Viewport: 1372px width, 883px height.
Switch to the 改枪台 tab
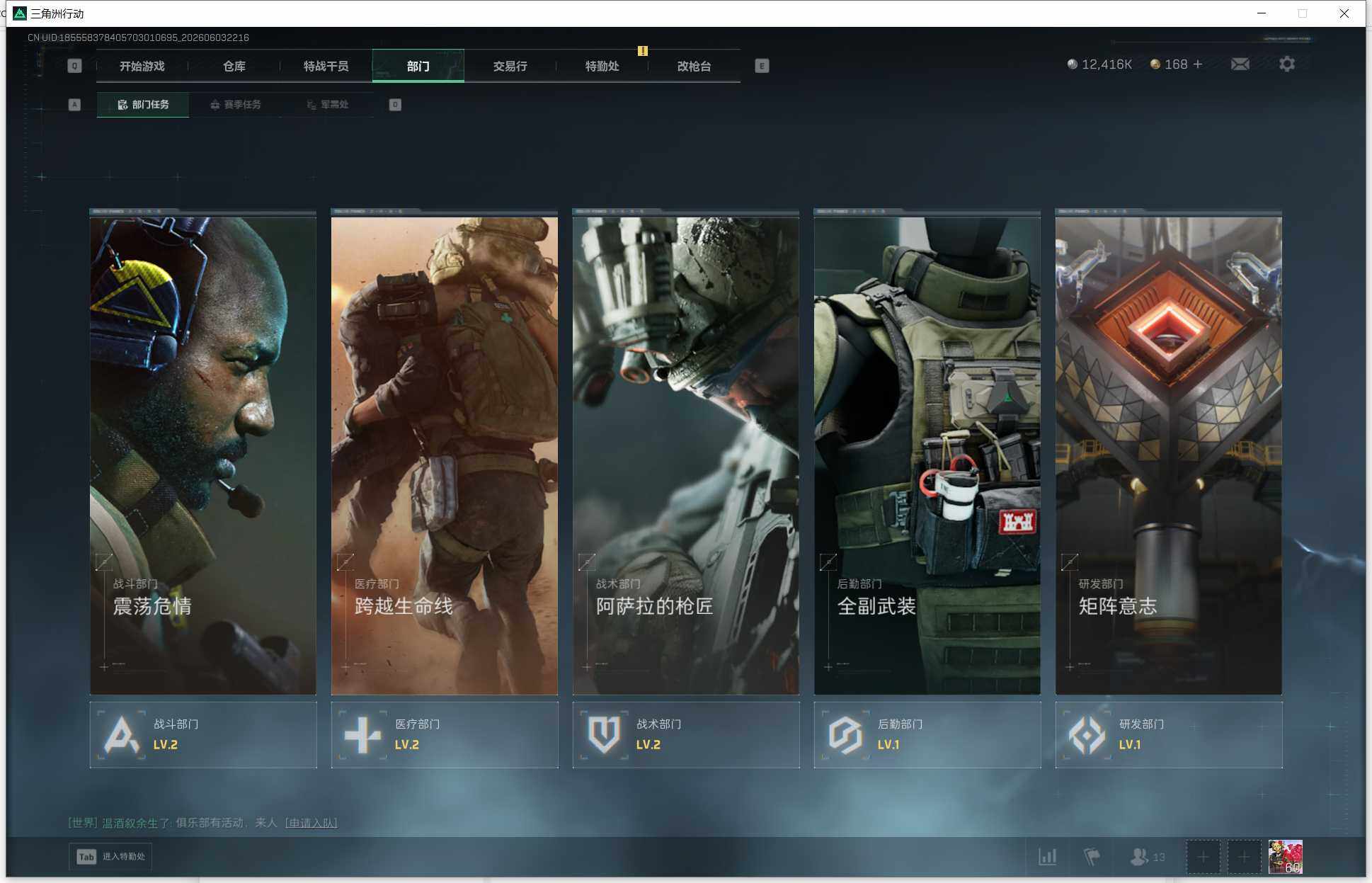pos(694,66)
